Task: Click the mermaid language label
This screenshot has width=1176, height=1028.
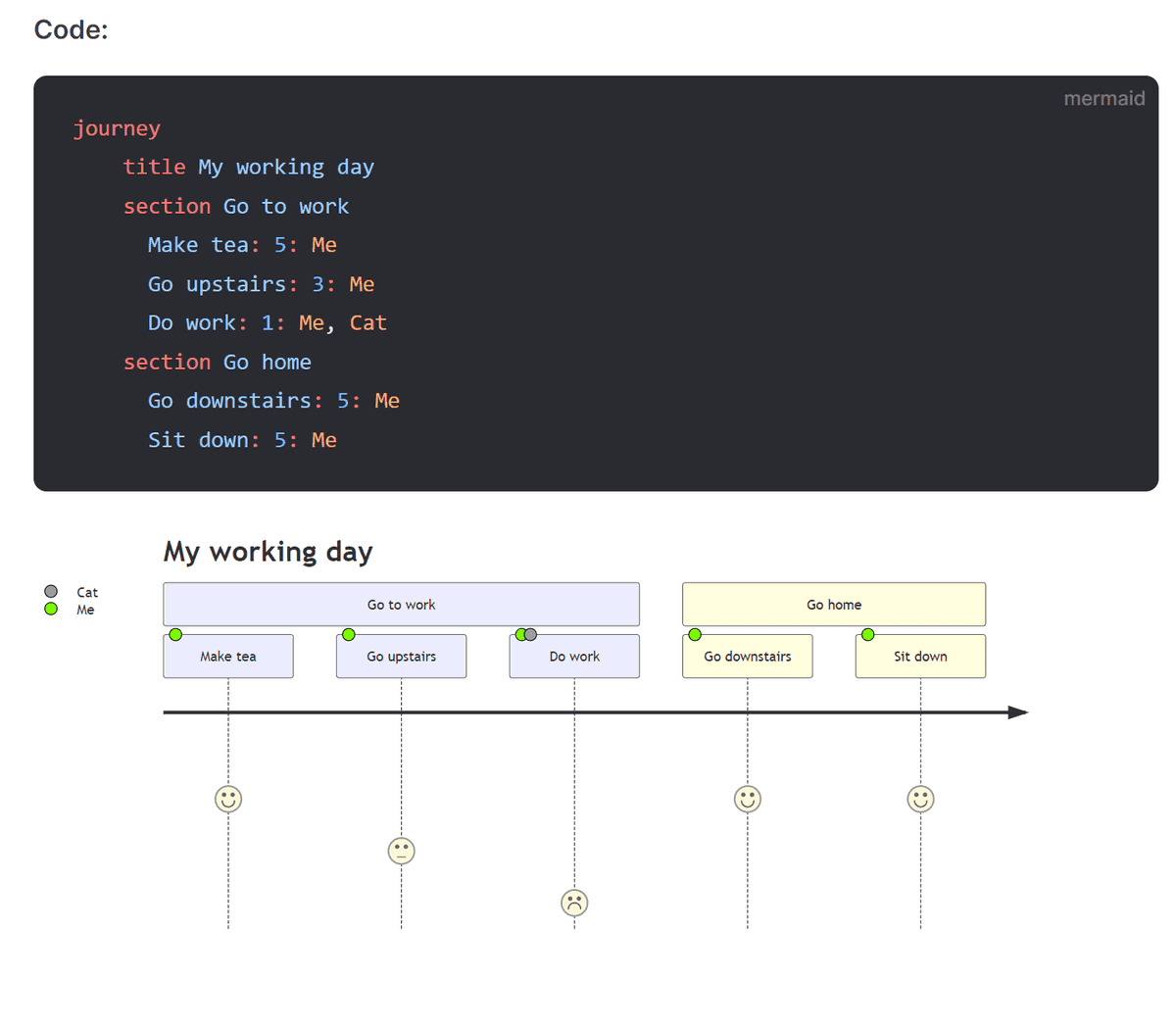Action: pyautogui.click(x=1104, y=98)
